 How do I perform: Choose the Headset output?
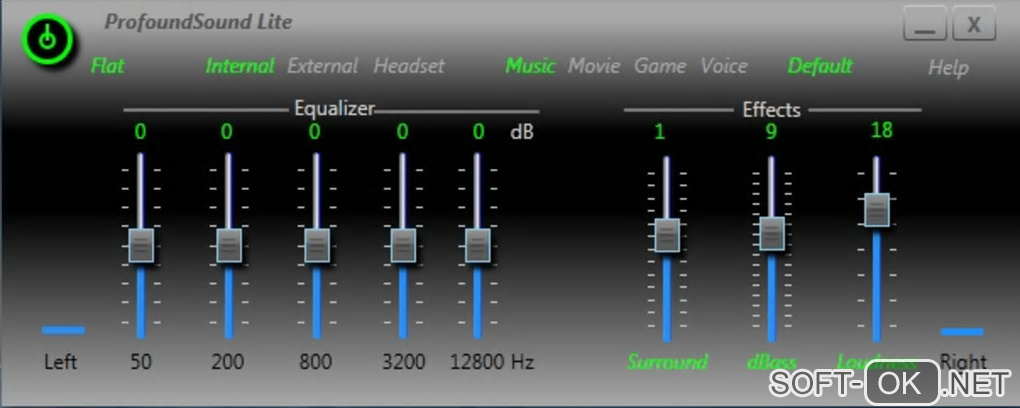point(409,66)
